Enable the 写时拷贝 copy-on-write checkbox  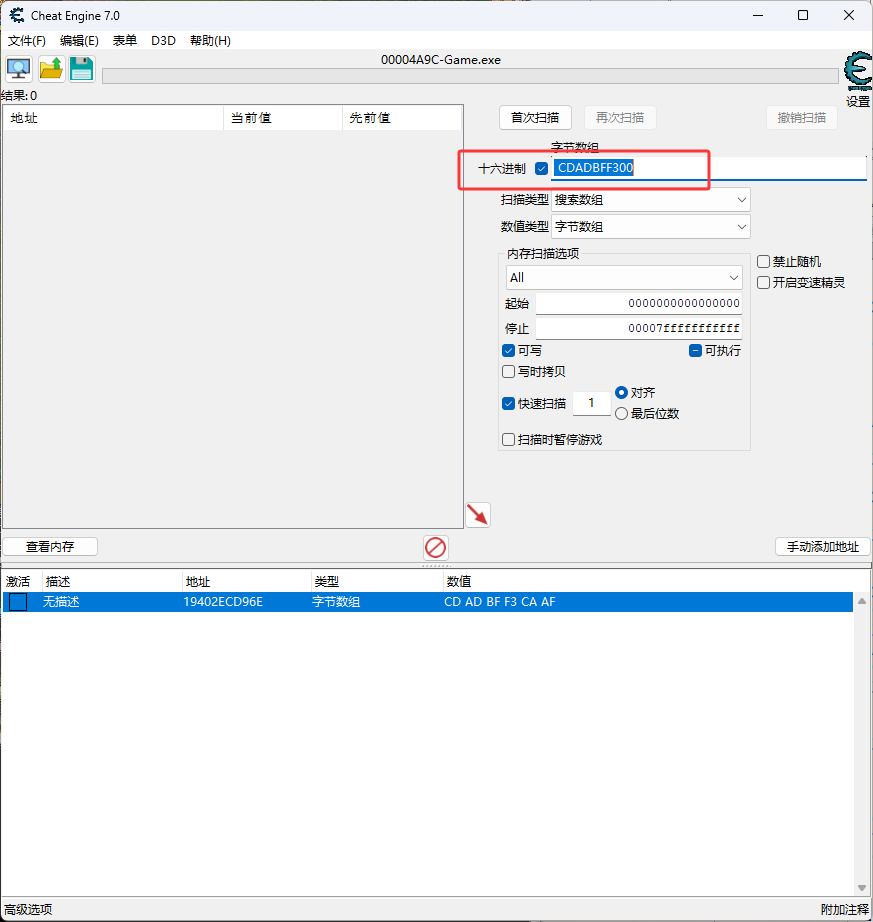click(509, 372)
